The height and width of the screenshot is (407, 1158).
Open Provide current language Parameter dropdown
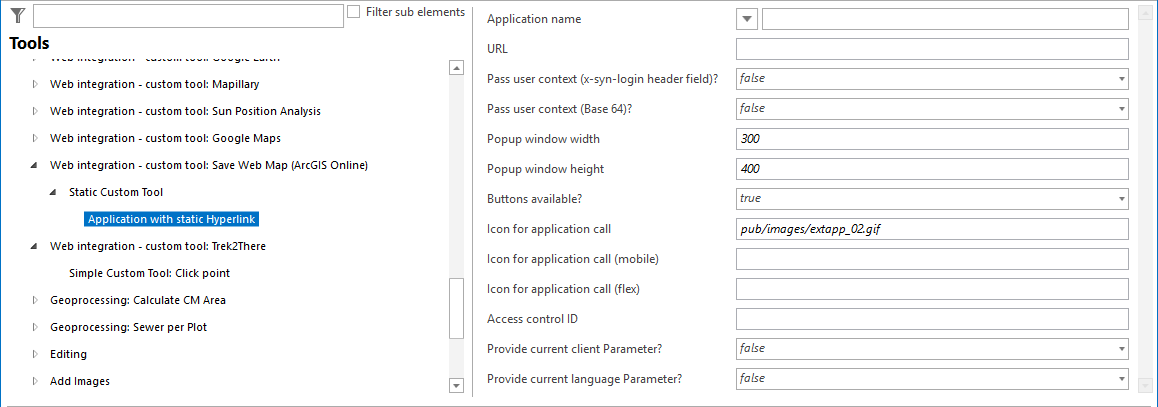tap(1120, 379)
